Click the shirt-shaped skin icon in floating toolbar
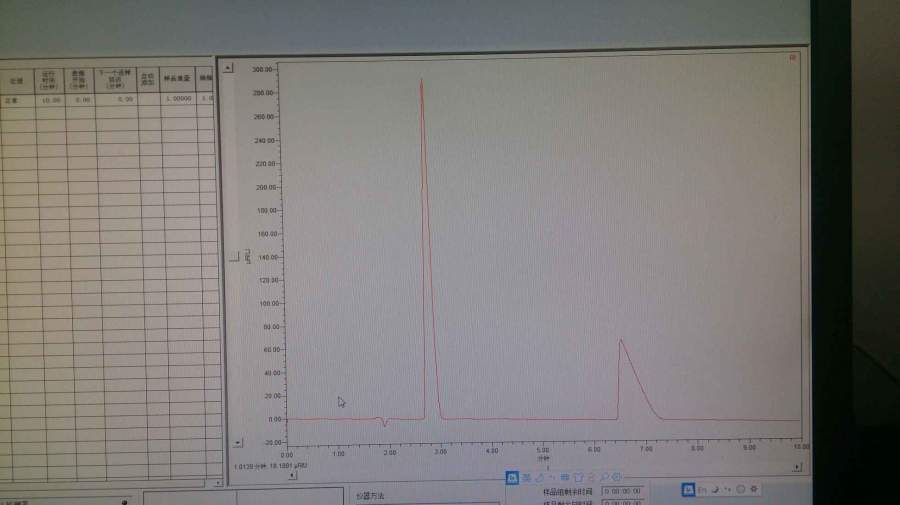Screen dimensions: 900x505 click(x=579, y=477)
